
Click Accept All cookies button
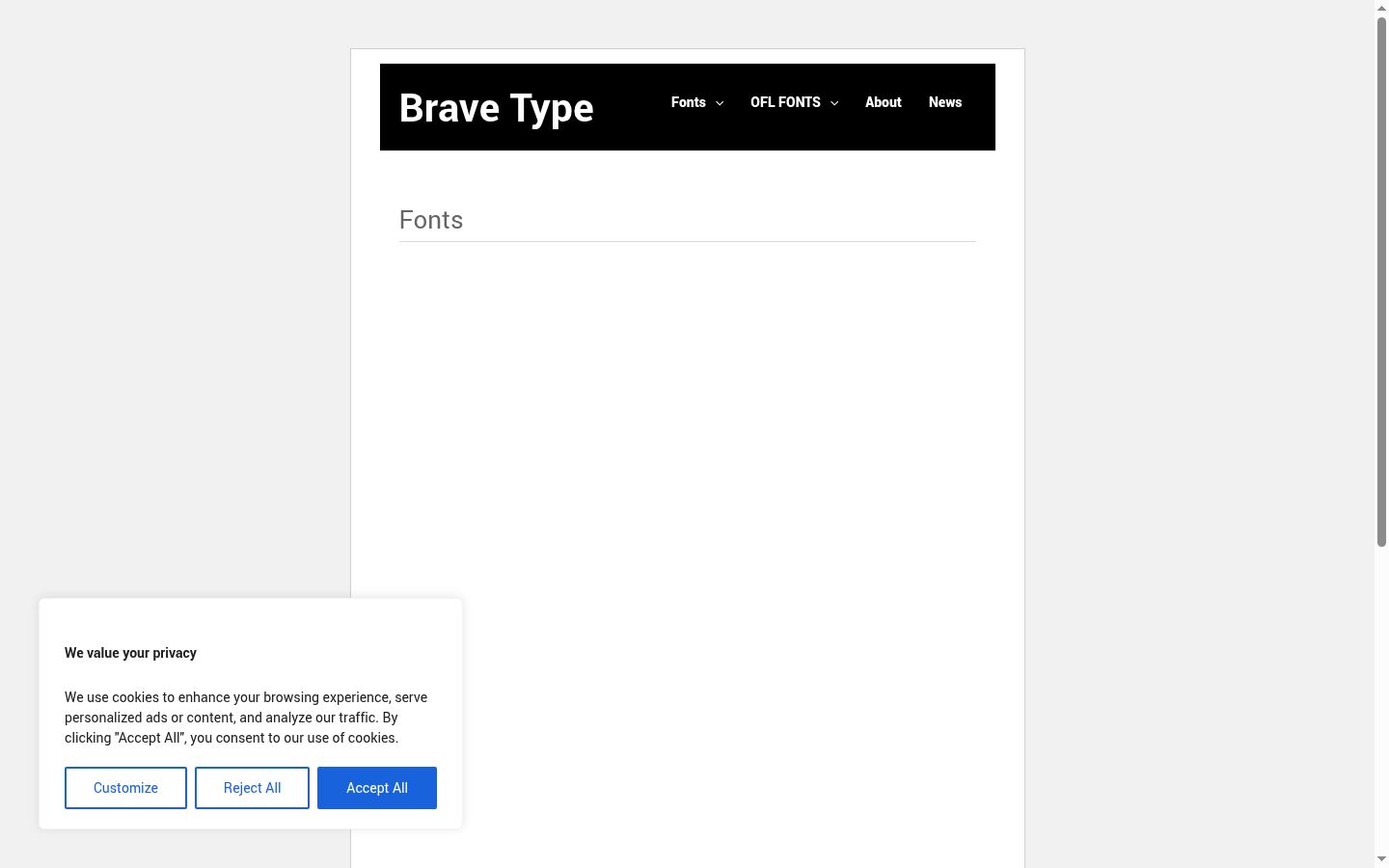(x=377, y=788)
